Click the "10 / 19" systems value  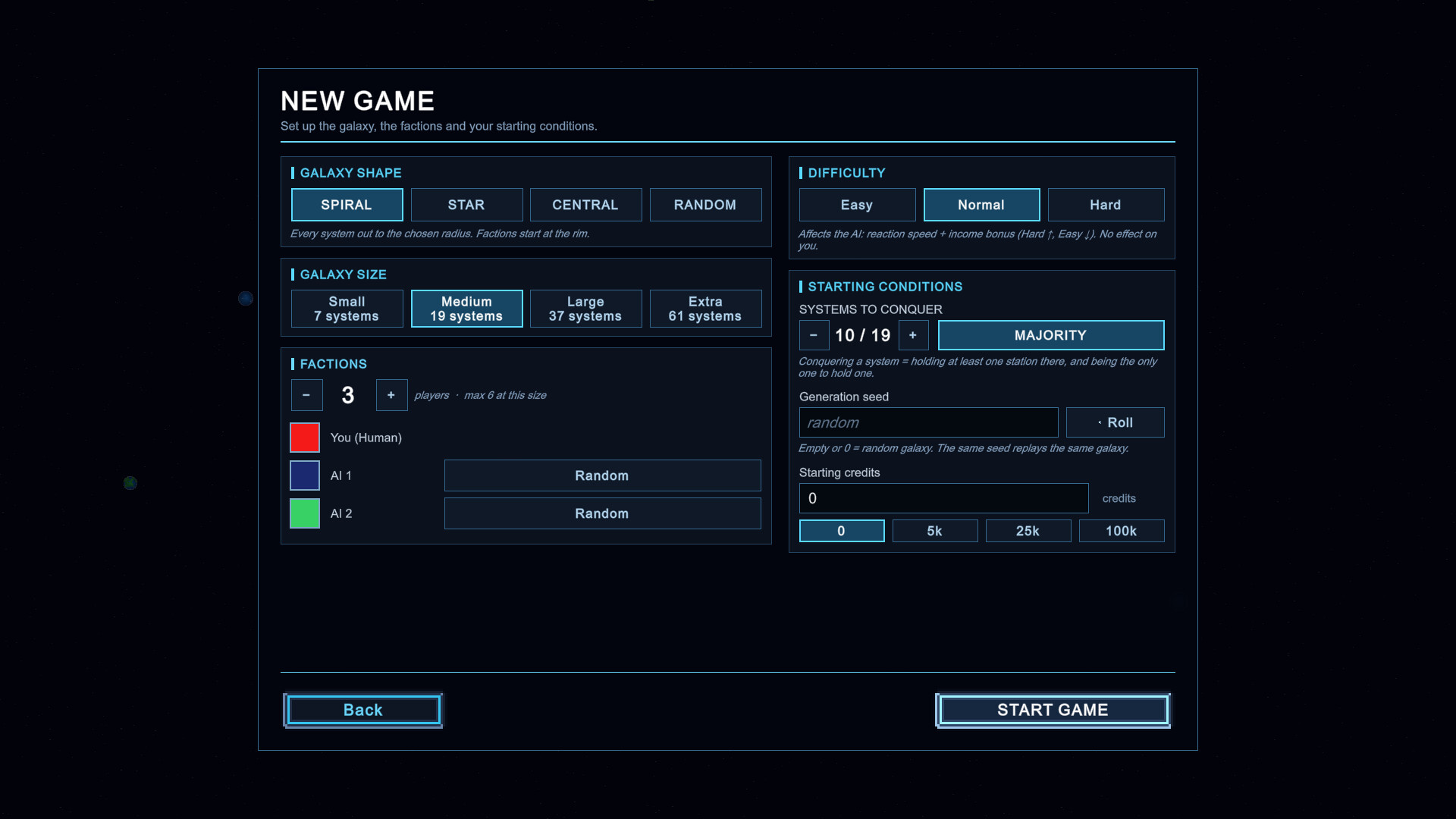coord(863,335)
